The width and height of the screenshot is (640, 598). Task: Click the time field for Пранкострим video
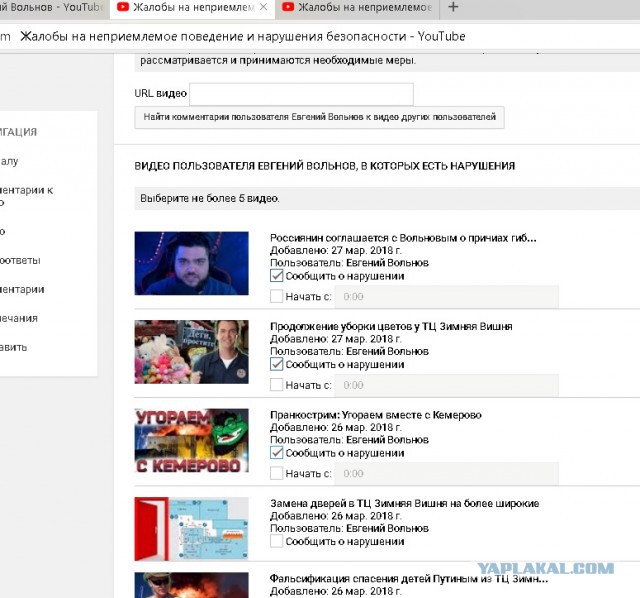(x=447, y=474)
